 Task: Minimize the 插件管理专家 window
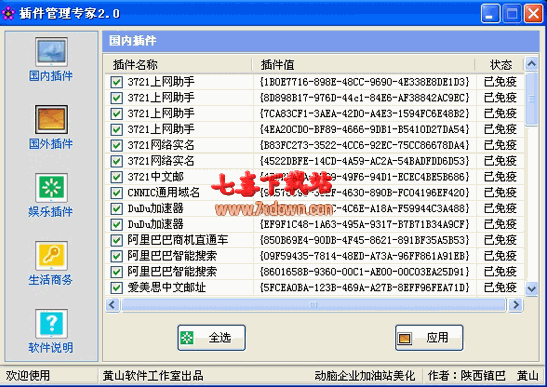490,14
